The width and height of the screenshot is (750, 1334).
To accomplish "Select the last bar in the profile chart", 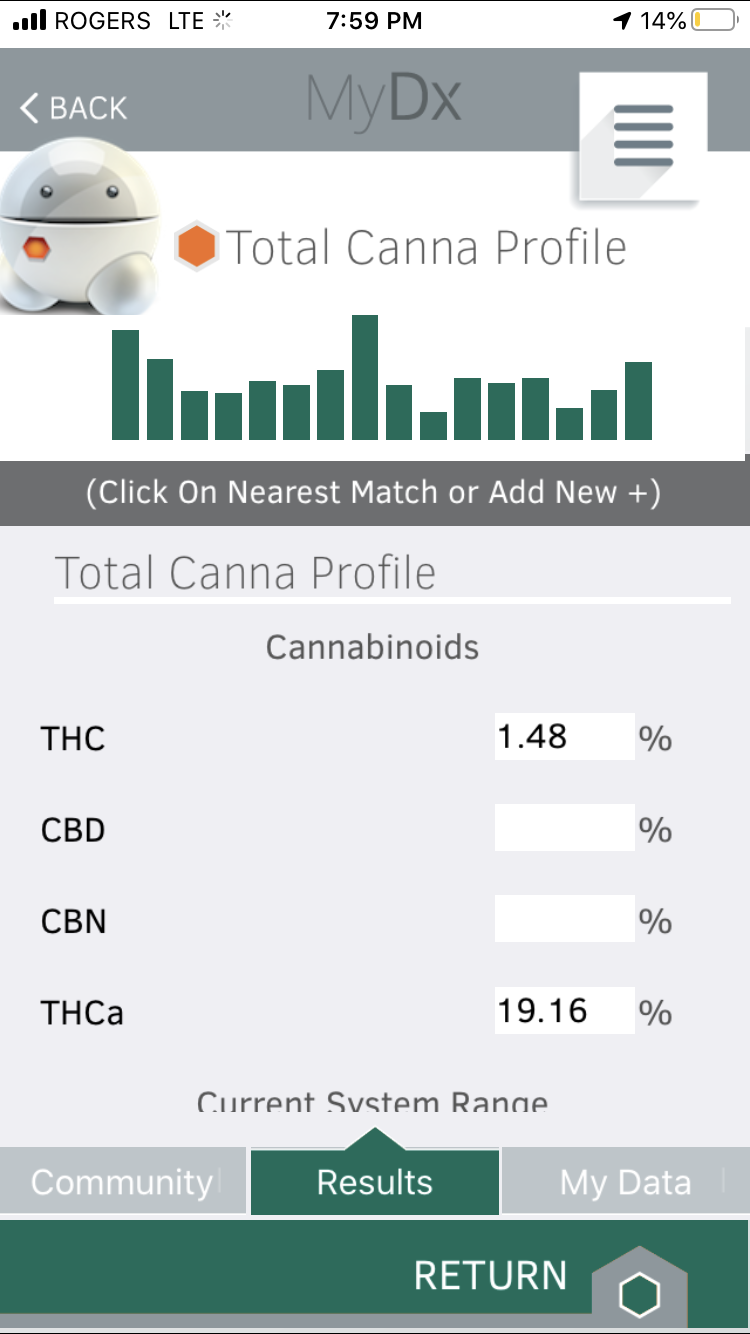I will [638, 401].
